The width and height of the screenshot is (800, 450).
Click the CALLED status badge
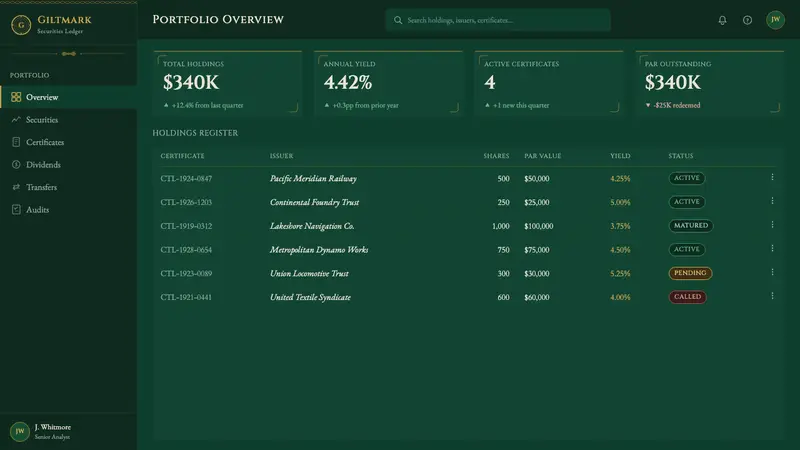click(x=687, y=296)
